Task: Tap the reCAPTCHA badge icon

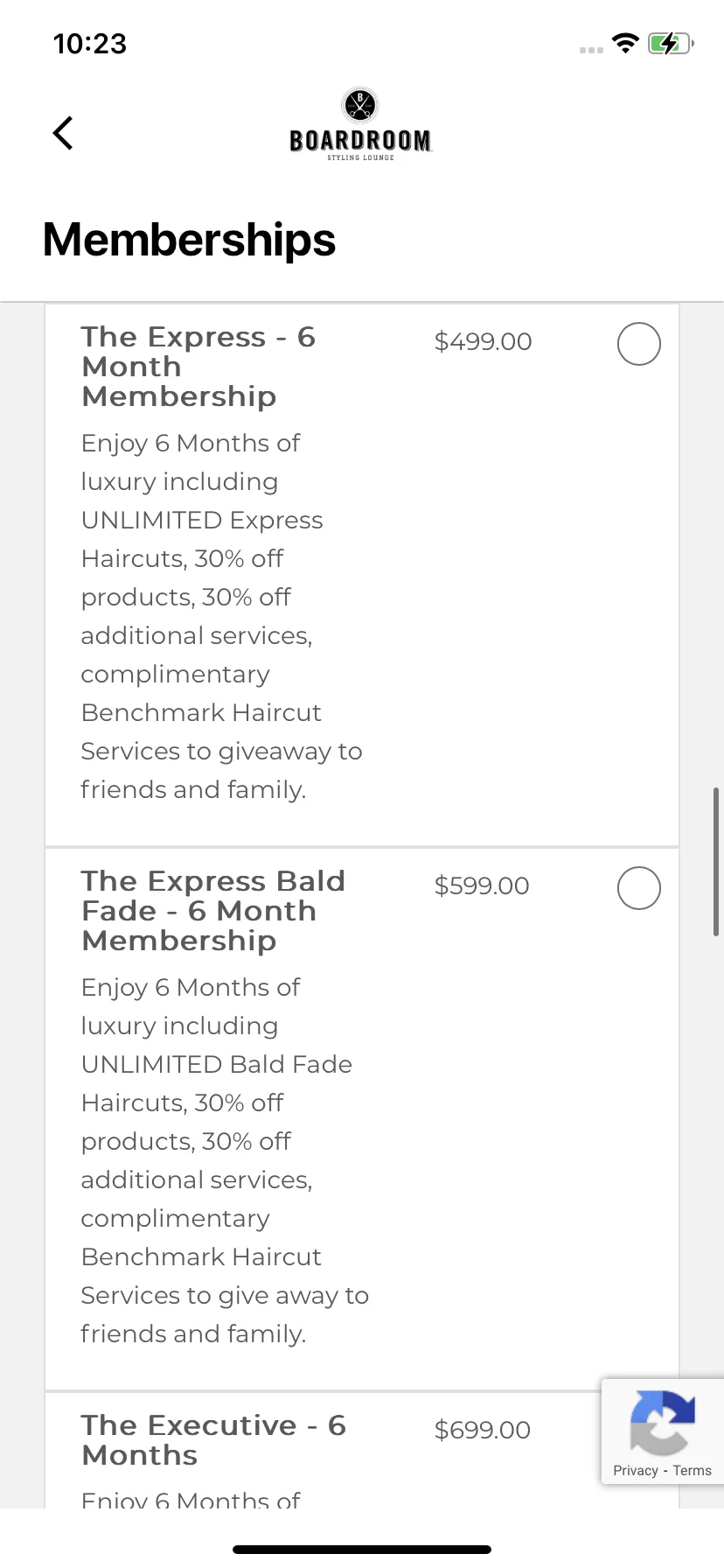Action: click(x=662, y=1422)
